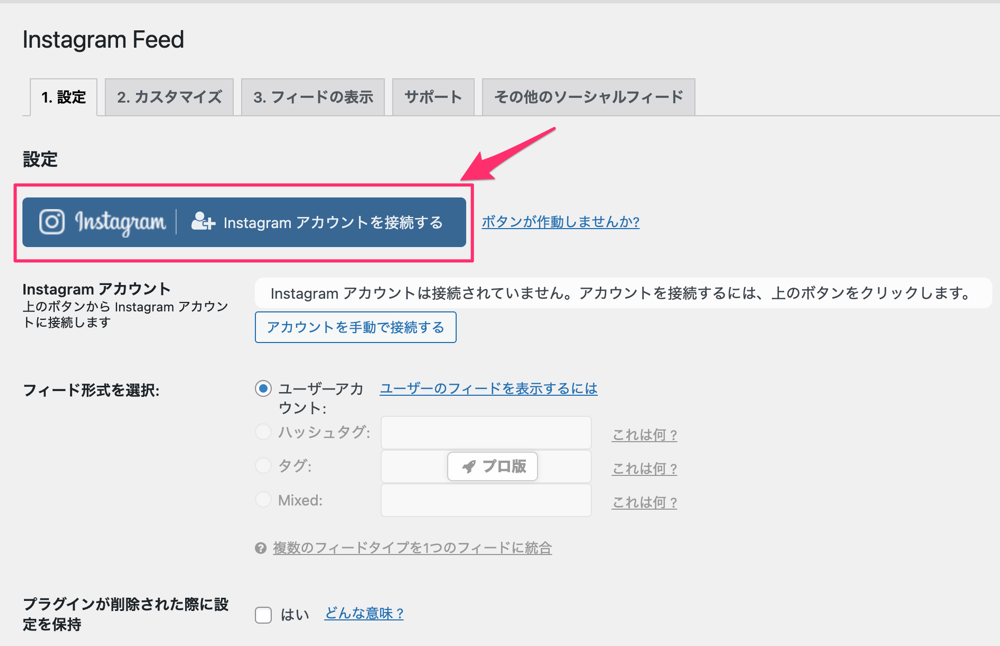Click the Instagram アカウントを接続する button

coord(244,222)
